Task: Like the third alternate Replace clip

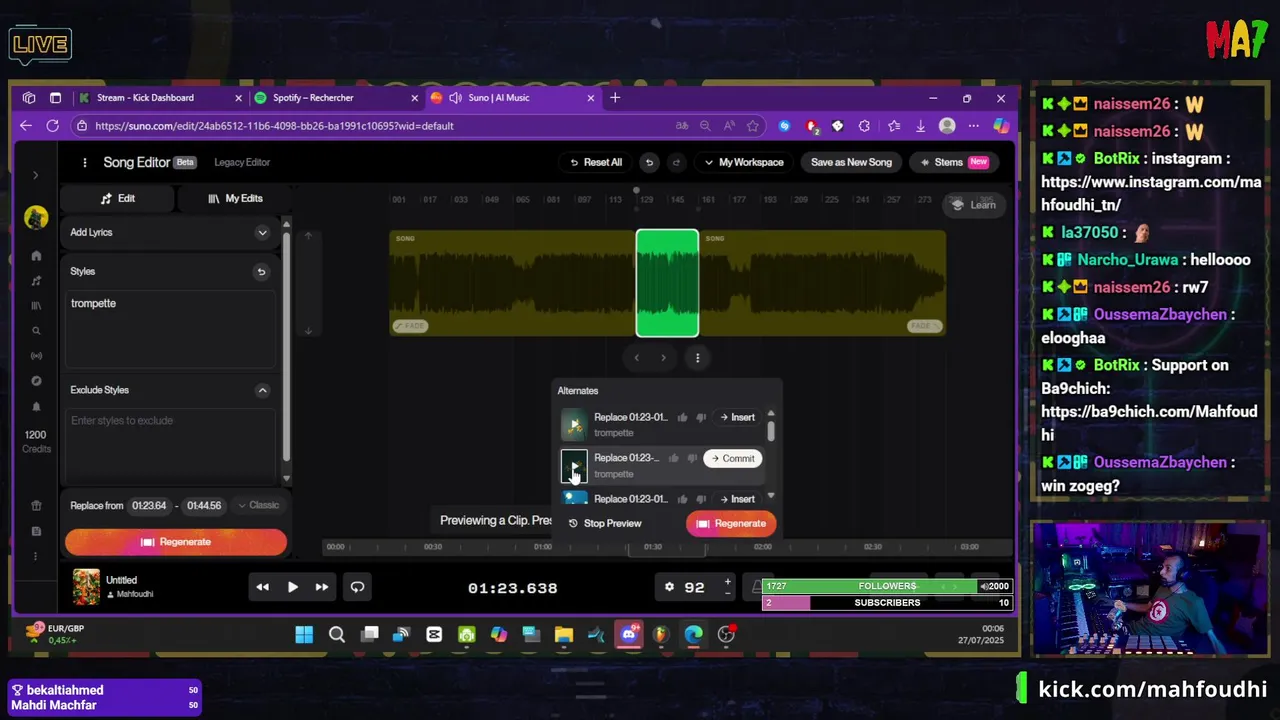Action: (x=682, y=499)
